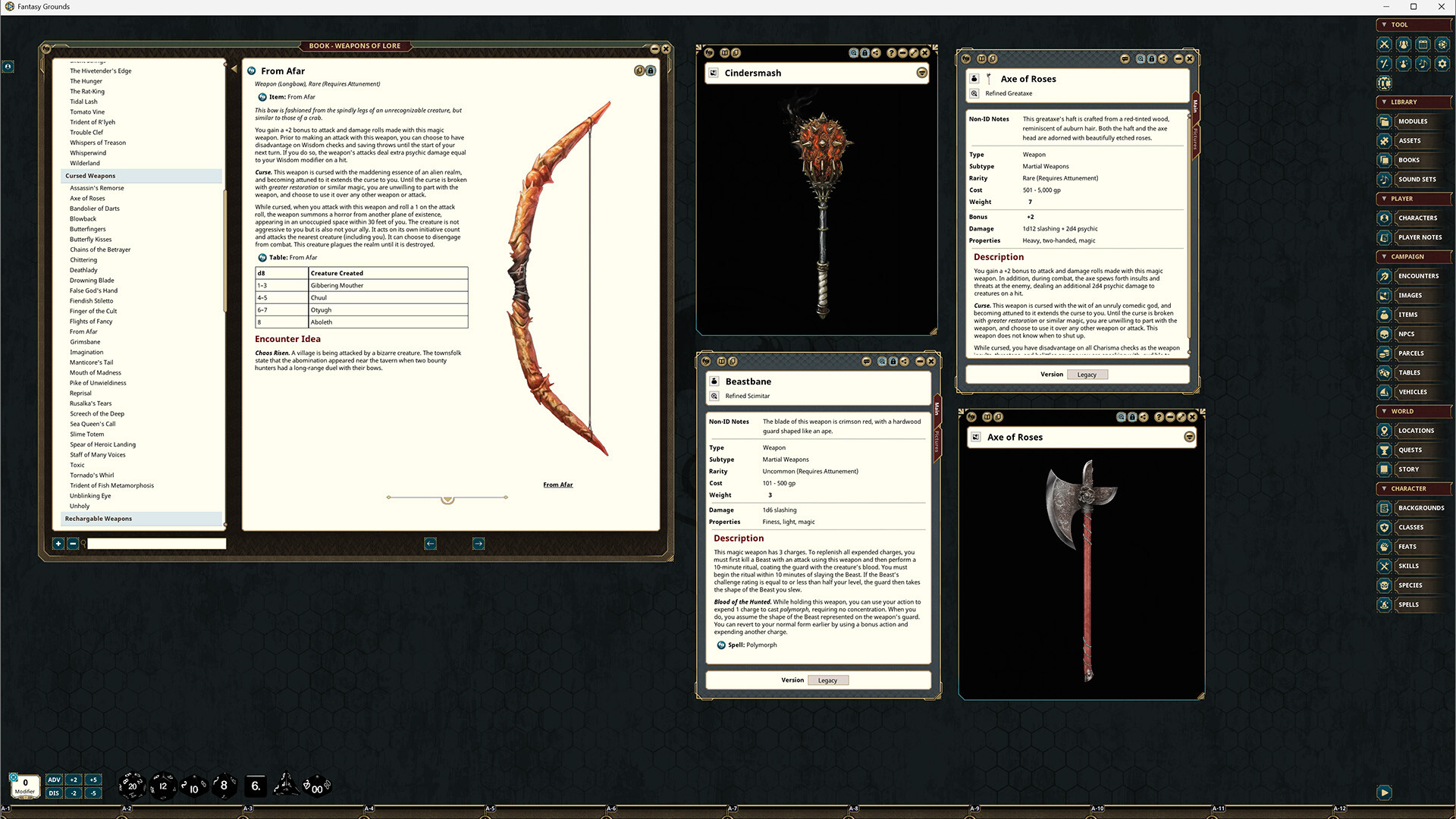
Task: Open the Combat Tracker crossed-swords tool
Action: pyautogui.click(x=1384, y=45)
